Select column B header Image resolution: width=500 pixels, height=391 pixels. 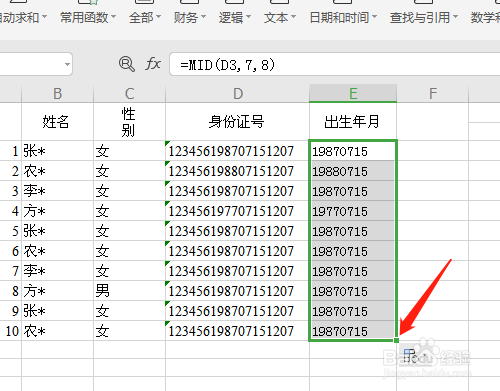58,93
